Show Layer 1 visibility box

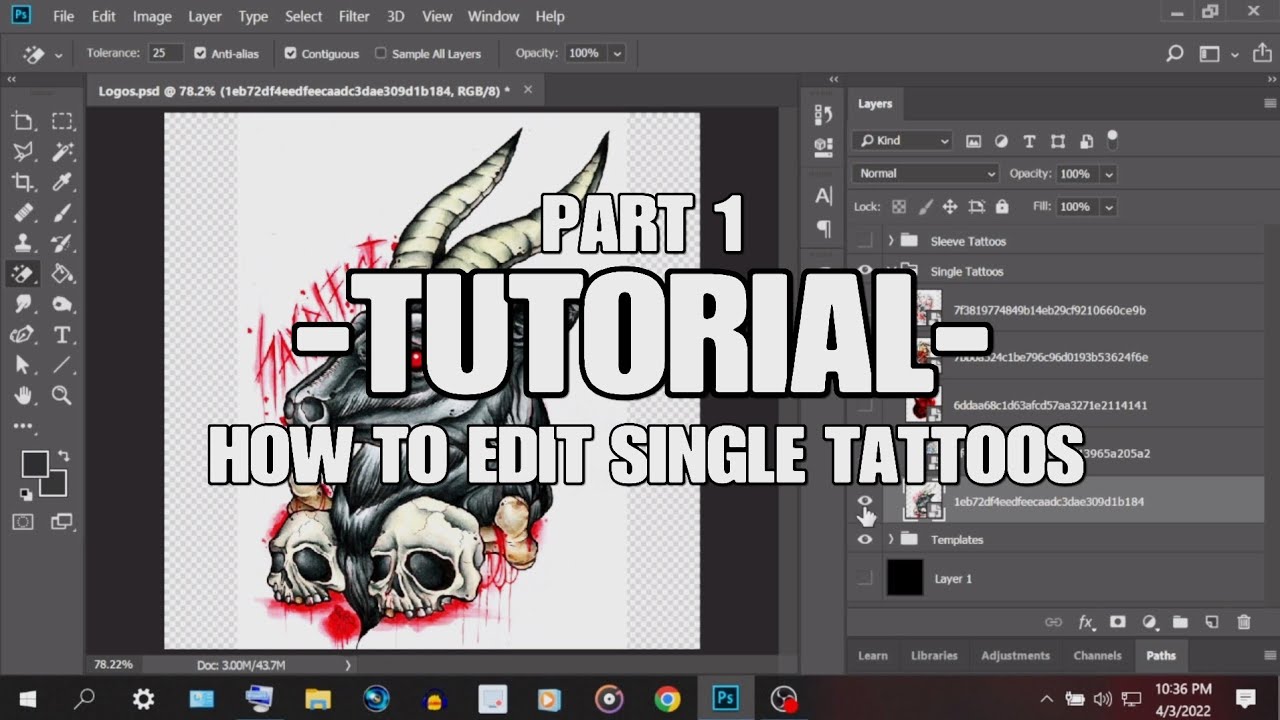point(865,578)
